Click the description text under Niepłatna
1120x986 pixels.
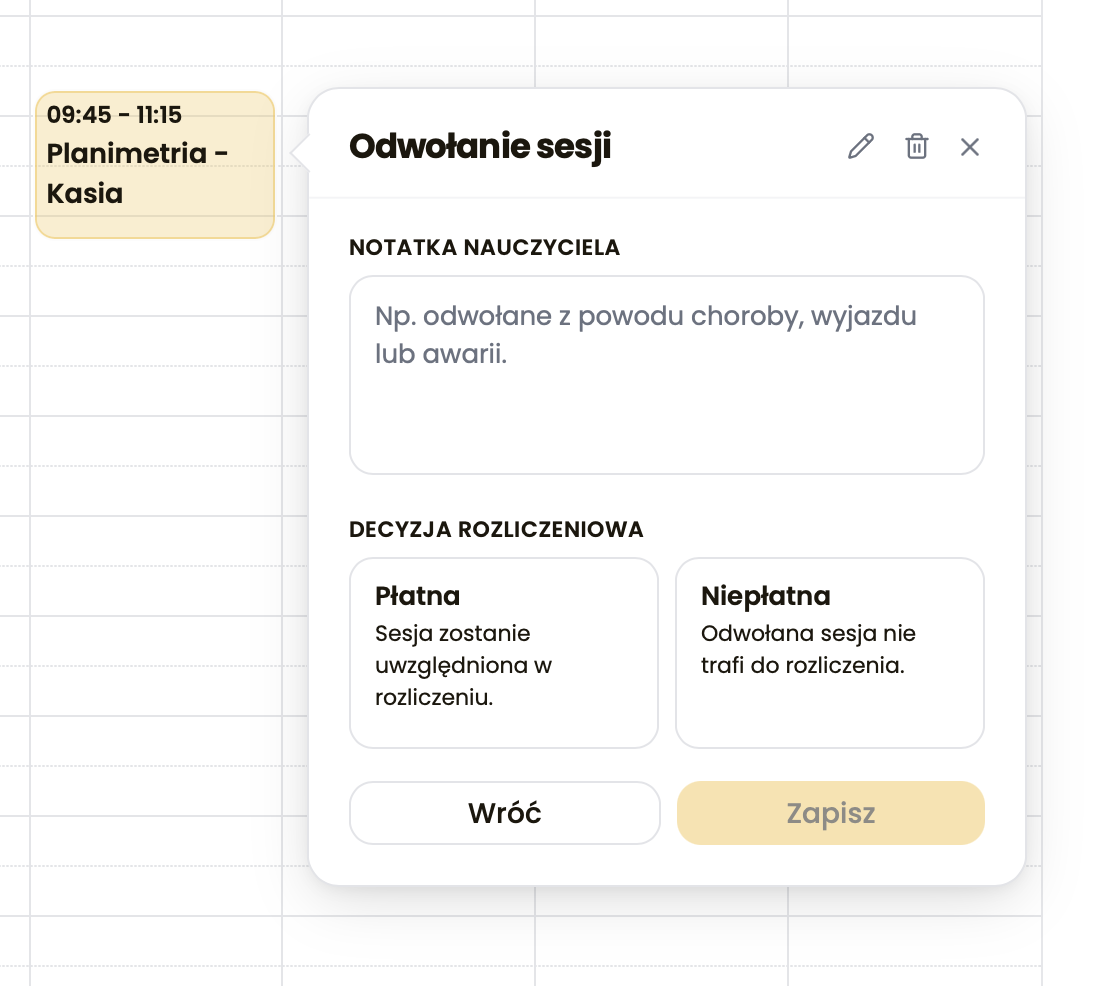[x=806, y=648]
